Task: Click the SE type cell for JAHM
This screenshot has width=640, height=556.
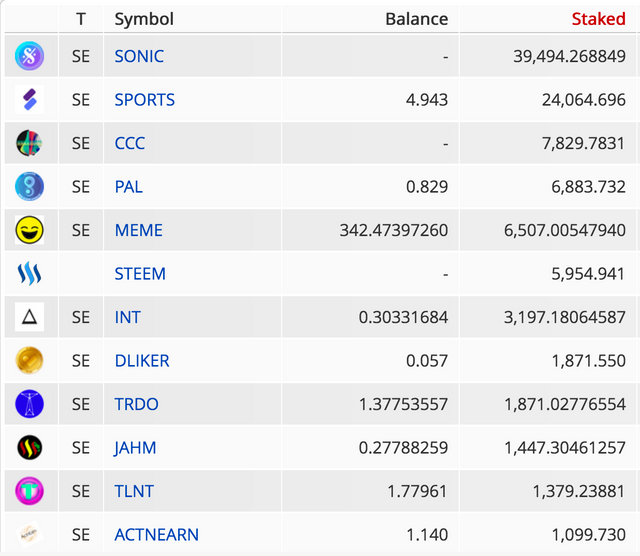Action: point(81,448)
